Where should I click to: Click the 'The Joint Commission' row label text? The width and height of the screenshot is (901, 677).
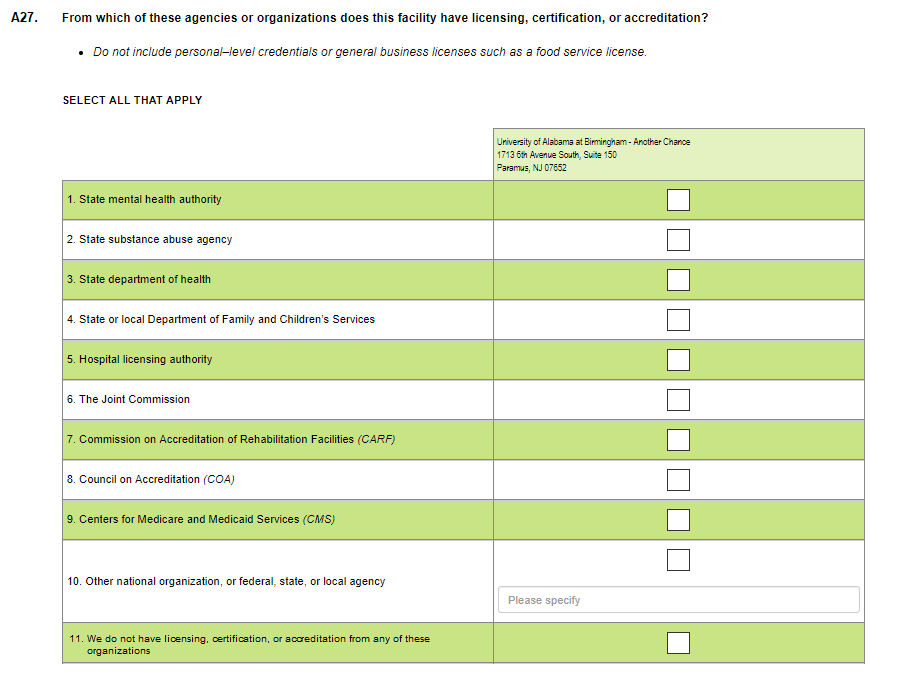128,399
